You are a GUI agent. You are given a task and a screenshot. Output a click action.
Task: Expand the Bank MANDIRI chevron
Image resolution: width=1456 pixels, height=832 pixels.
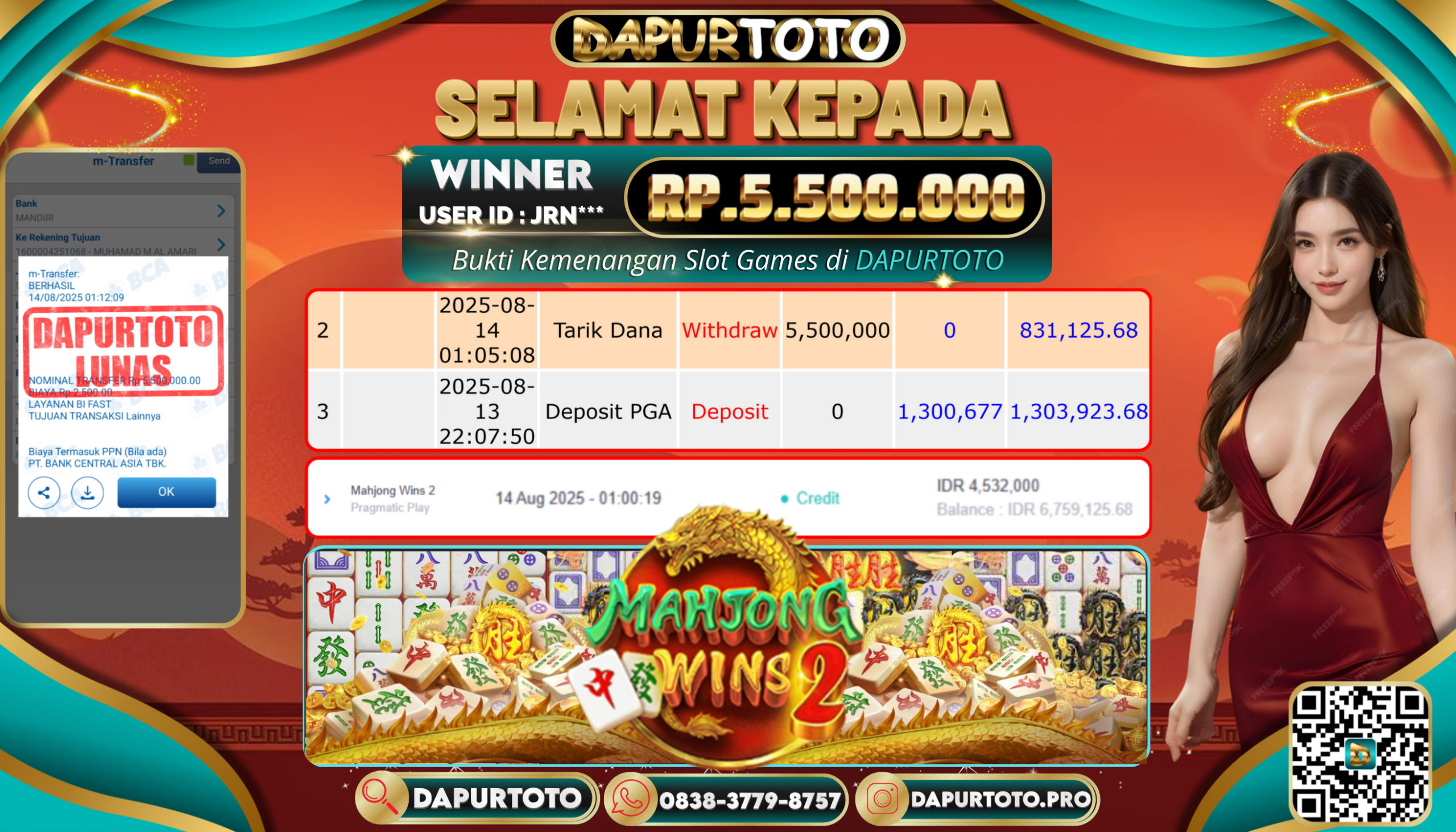pos(221,211)
